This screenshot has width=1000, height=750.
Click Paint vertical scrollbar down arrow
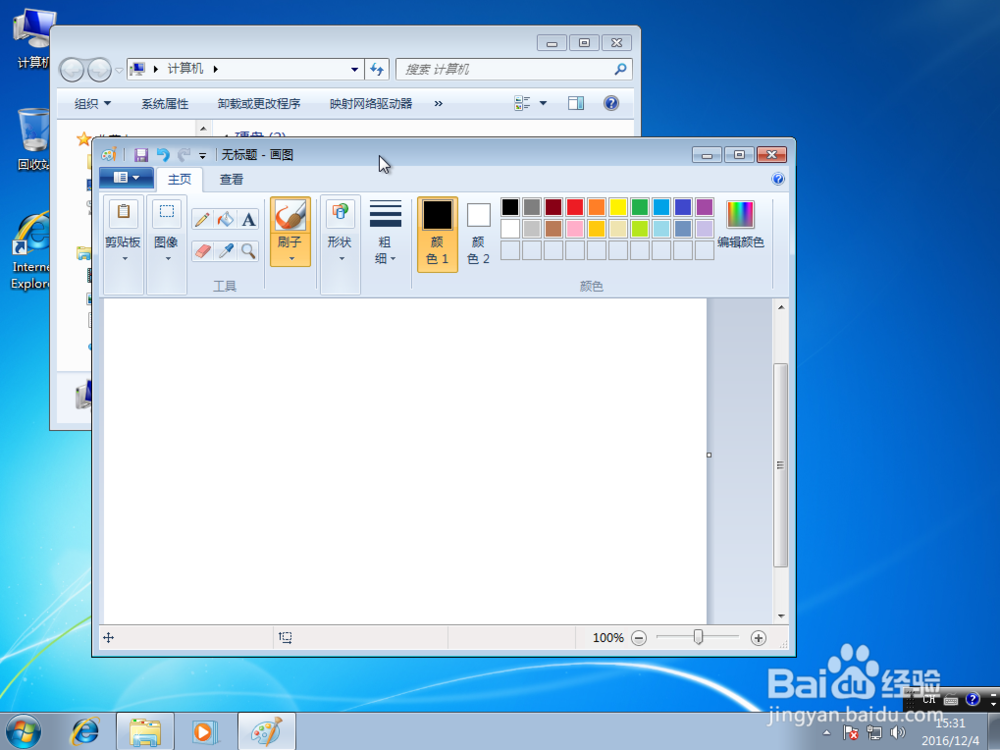click(x=781, y=616)
